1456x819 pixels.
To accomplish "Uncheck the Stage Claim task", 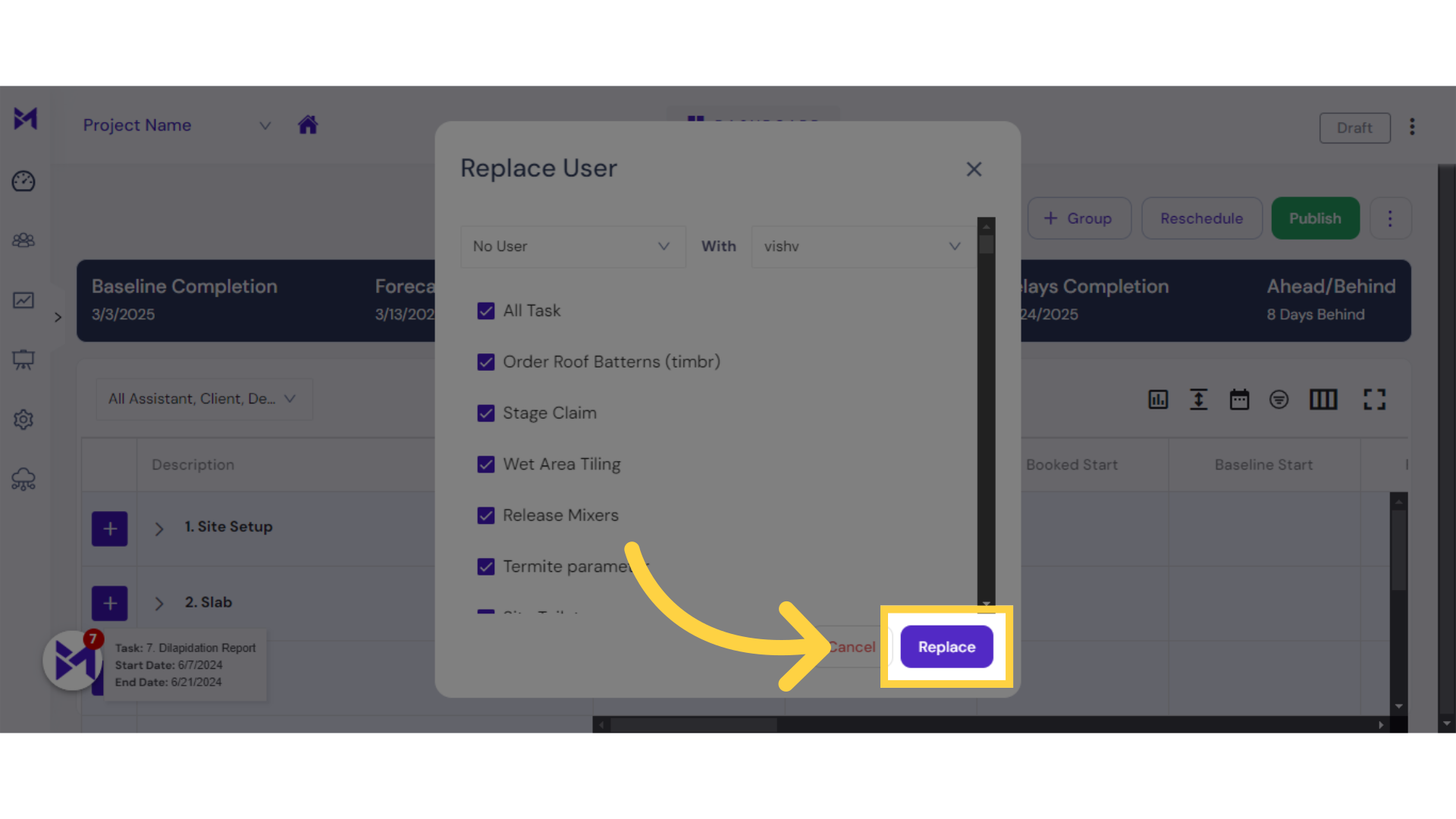I will point(486,412).
